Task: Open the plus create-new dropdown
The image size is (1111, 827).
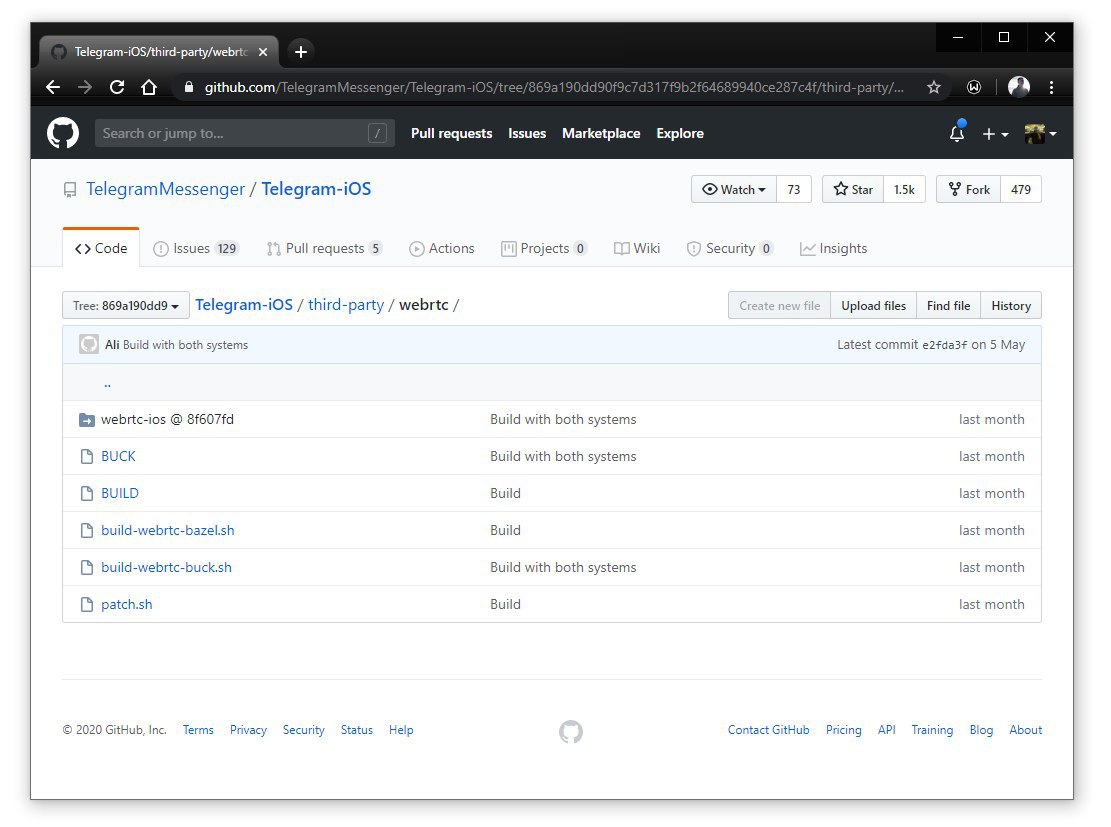Action: (x=994, y=133)
